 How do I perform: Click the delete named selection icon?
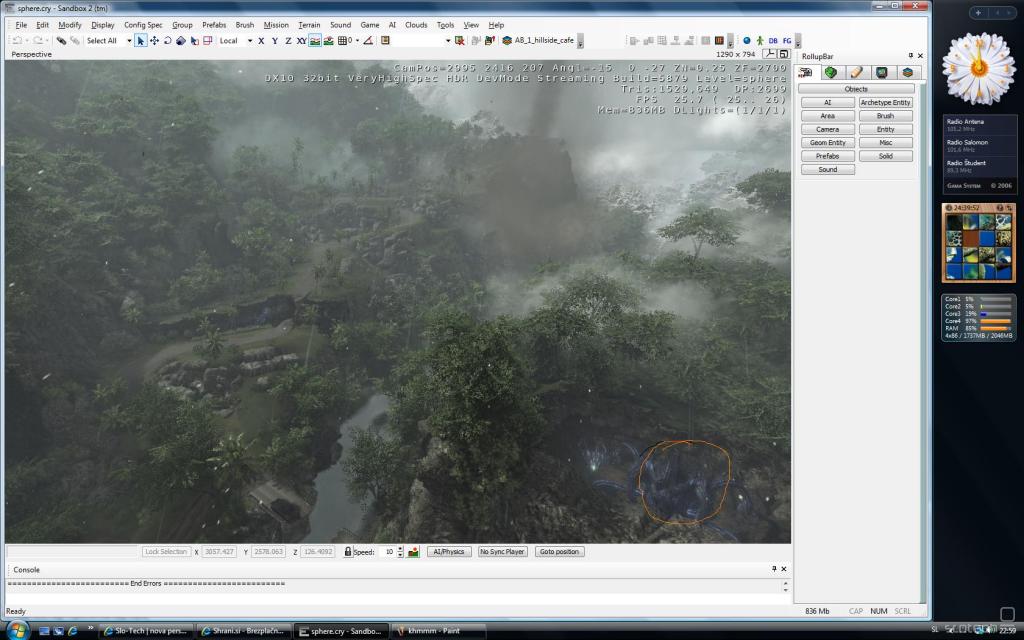click(460, 40)
